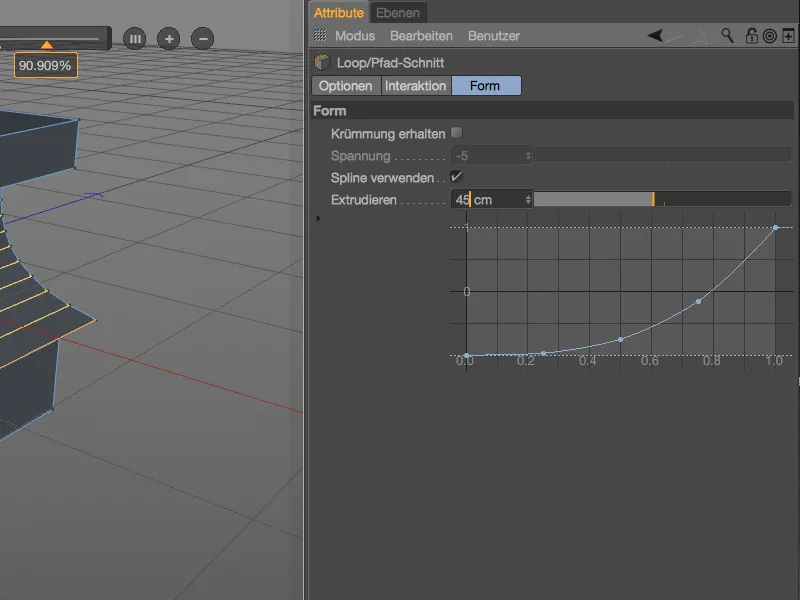Image resolution: width=800 pixels, height=600 pixels.
Task: Click the orange cut position slider marker
Action: coord(46,45)
